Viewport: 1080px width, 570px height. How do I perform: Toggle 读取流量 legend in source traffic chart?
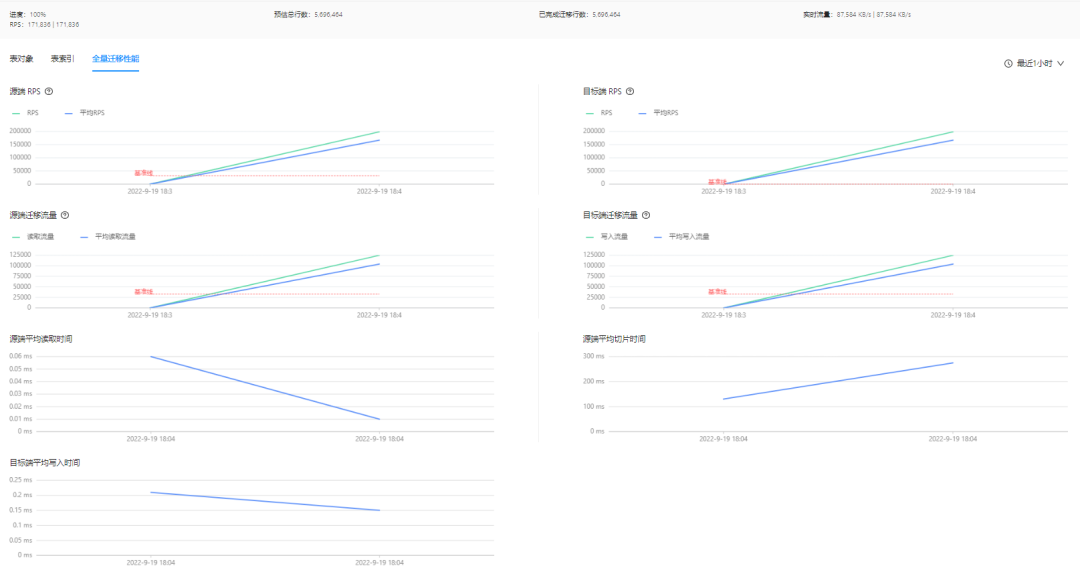coord(33,237)
